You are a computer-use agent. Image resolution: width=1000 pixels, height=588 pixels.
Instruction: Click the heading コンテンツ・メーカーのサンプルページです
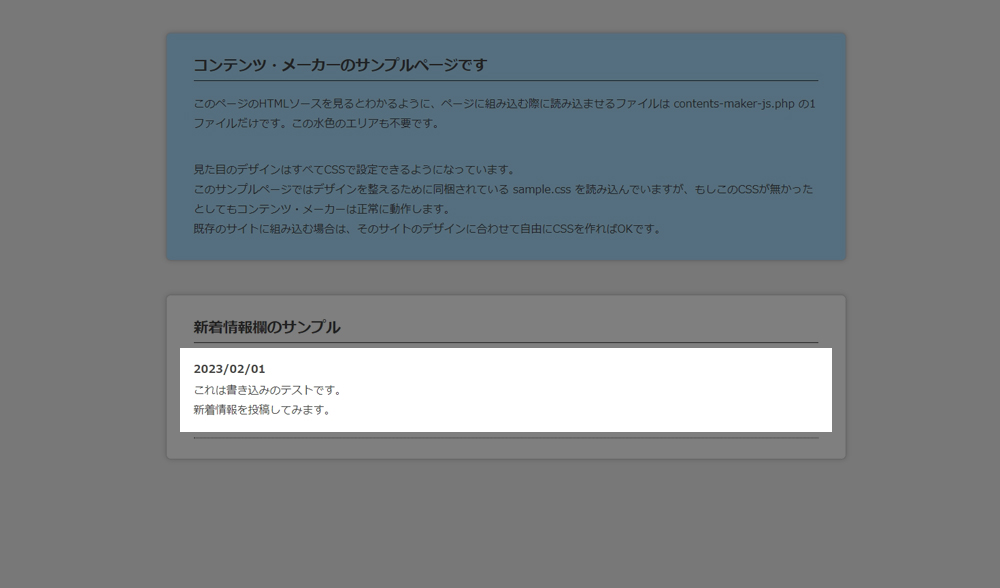pos(340,65)
